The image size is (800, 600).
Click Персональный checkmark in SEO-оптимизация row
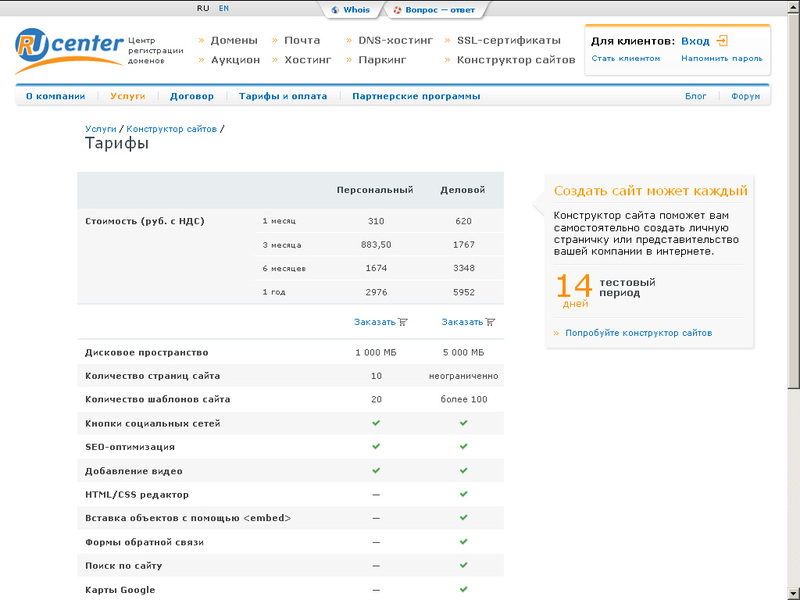click(376, 446)
